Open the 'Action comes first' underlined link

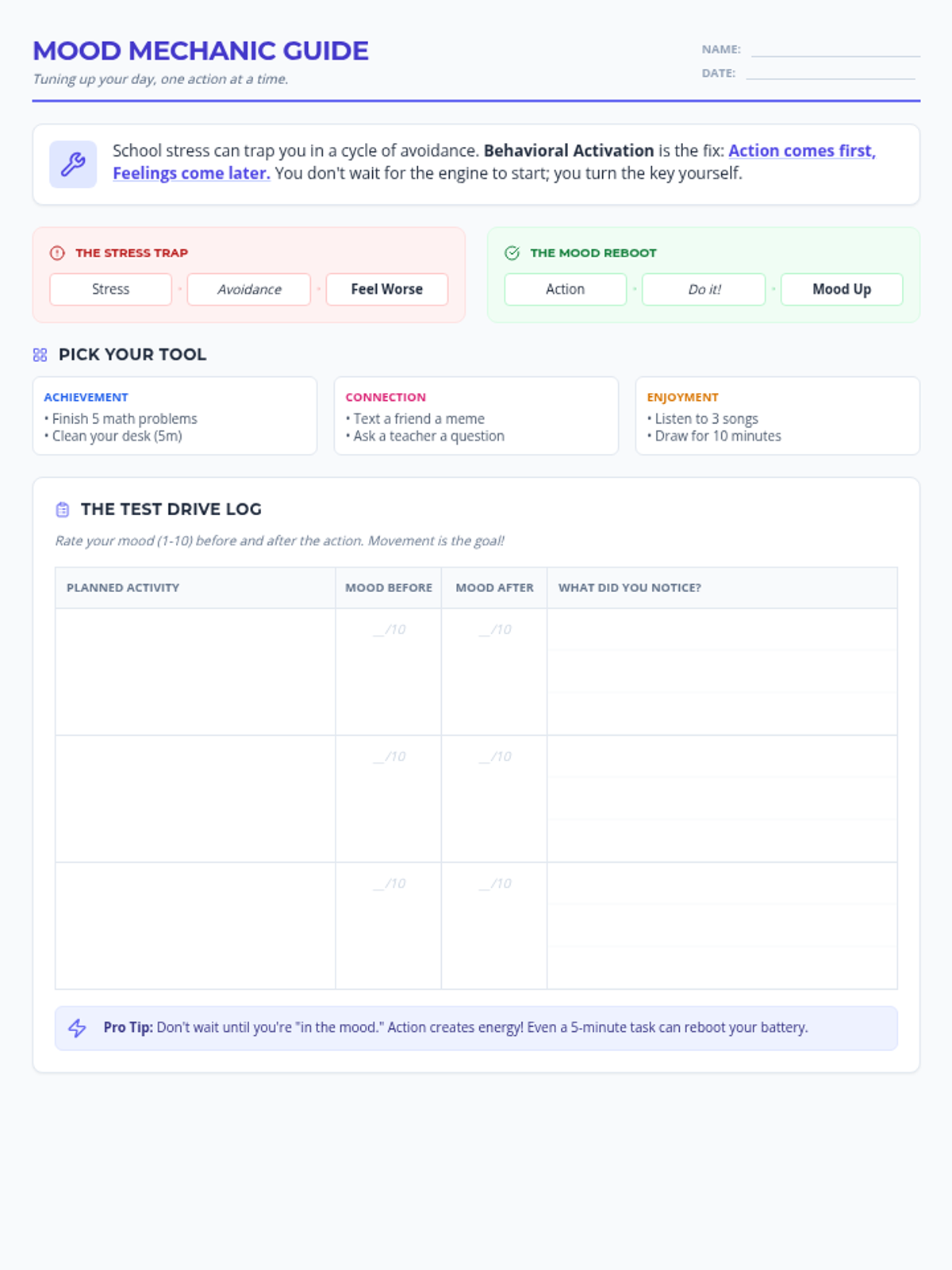pyautogui.click(x=802, y=151)
